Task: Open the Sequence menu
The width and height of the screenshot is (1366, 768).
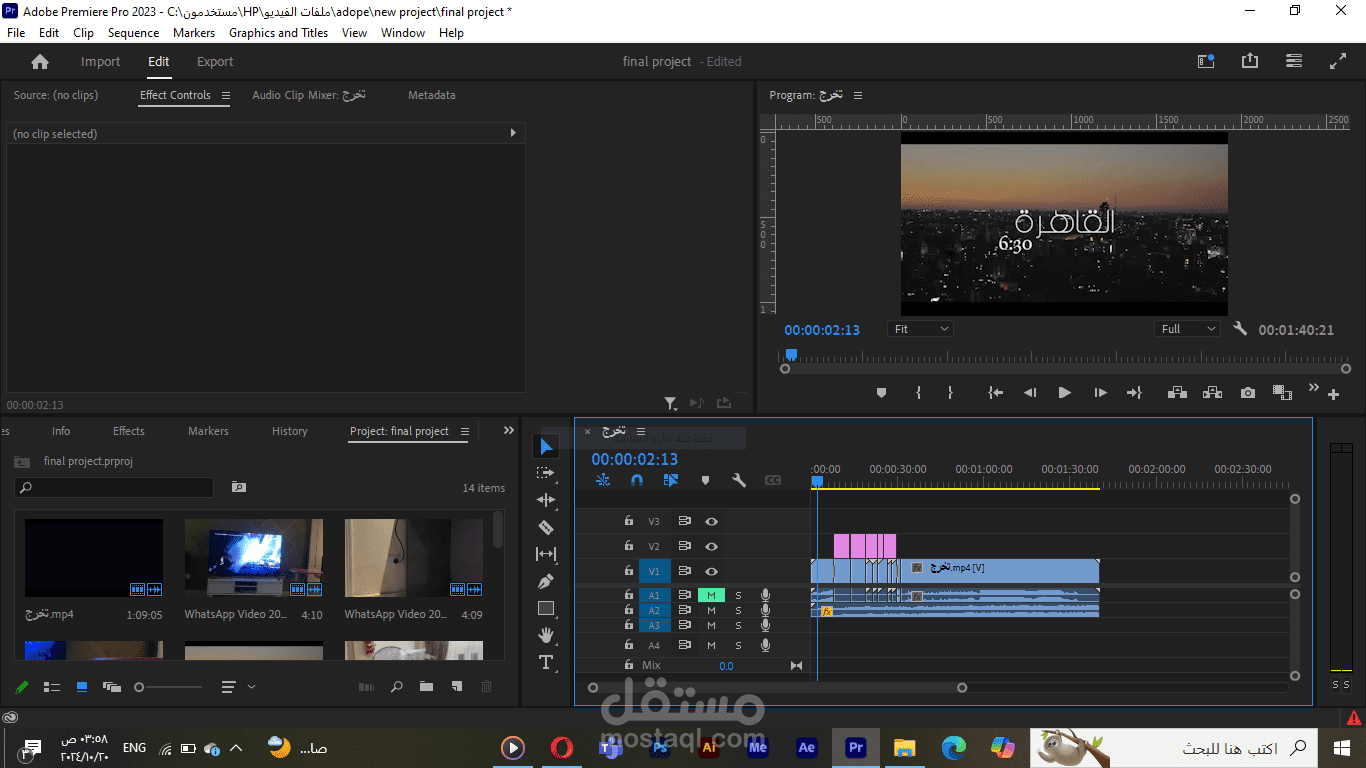Action: pyautogui.click(x=134, y=33)
